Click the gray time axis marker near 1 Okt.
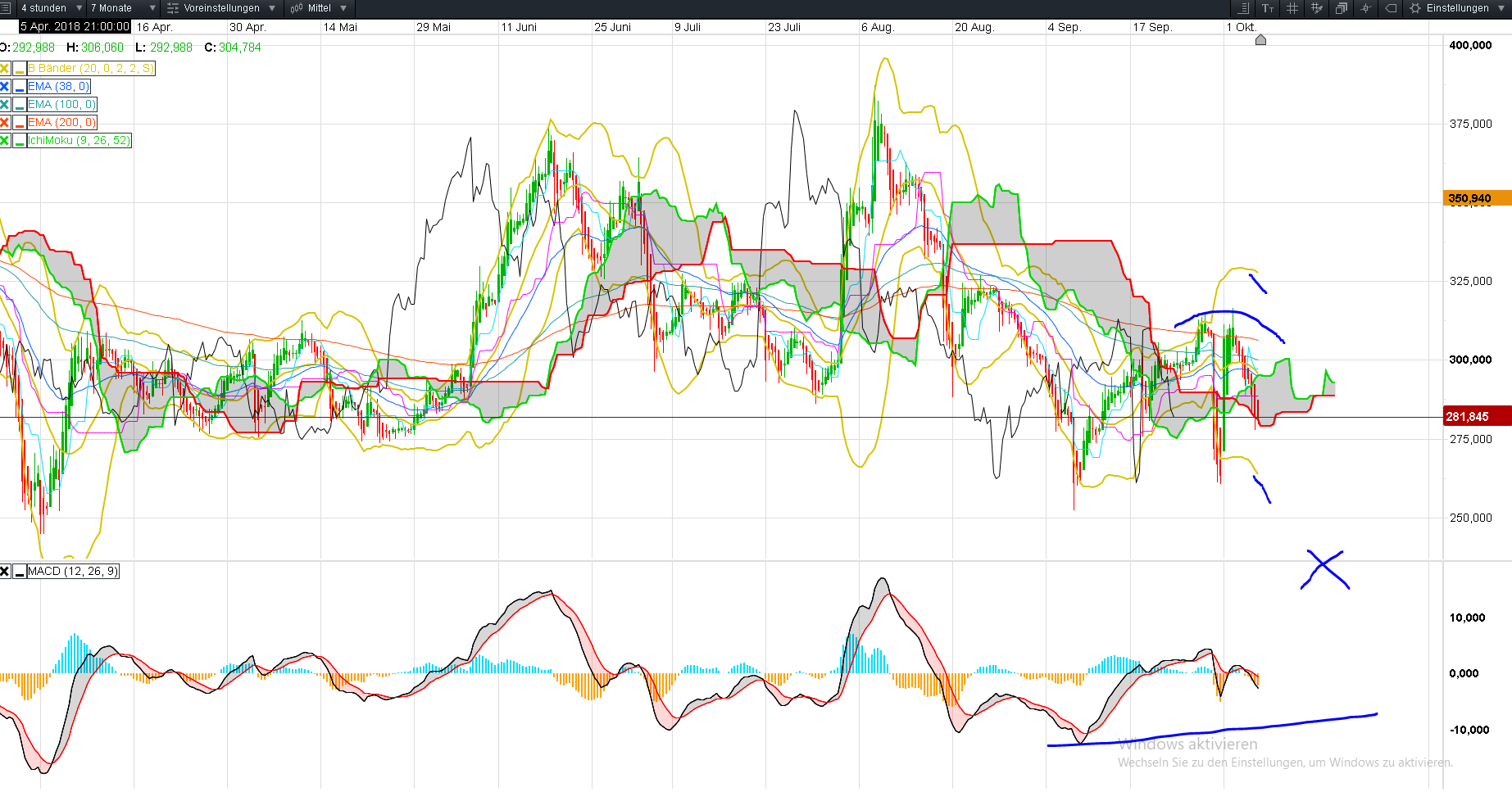 point(1260,39)
